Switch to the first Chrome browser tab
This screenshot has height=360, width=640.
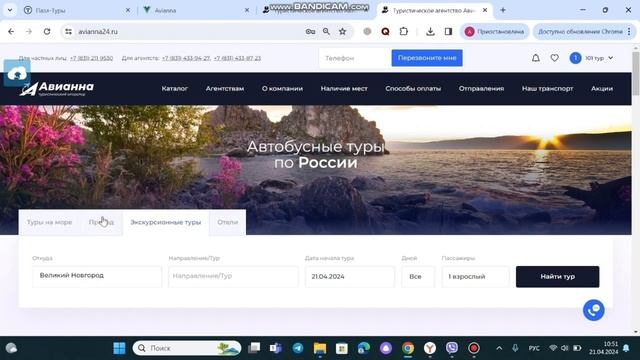point(76,10)
